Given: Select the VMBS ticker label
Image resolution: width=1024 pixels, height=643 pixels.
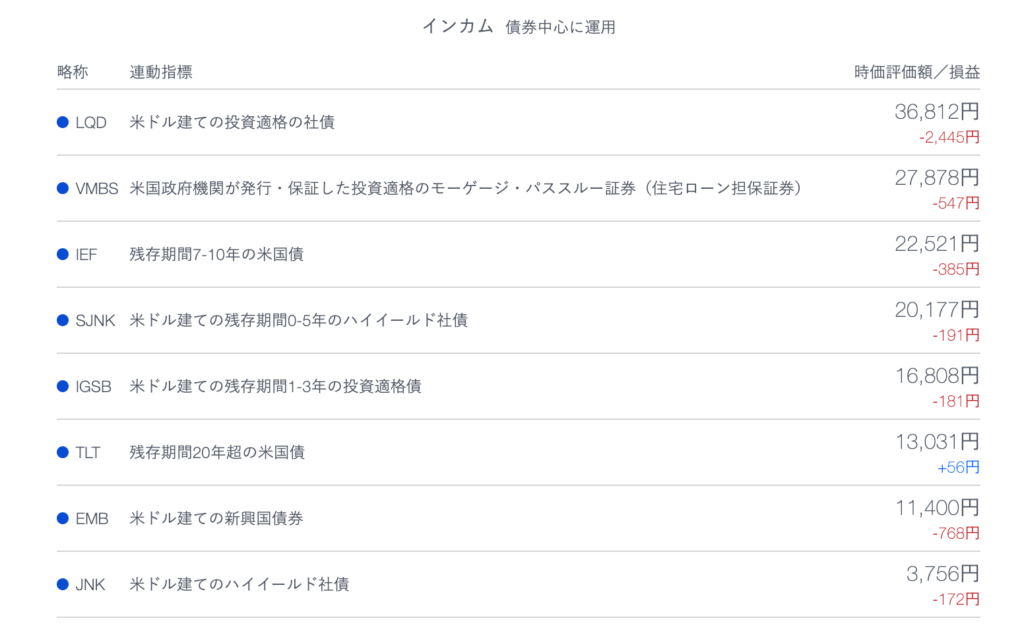Looking at the screenshot, I should pos(97,189).
